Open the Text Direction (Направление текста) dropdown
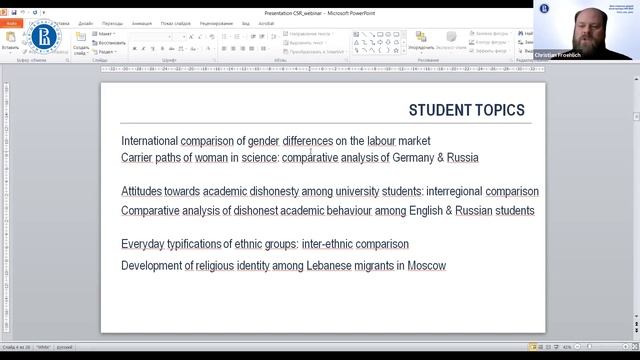 coord(309,34)
